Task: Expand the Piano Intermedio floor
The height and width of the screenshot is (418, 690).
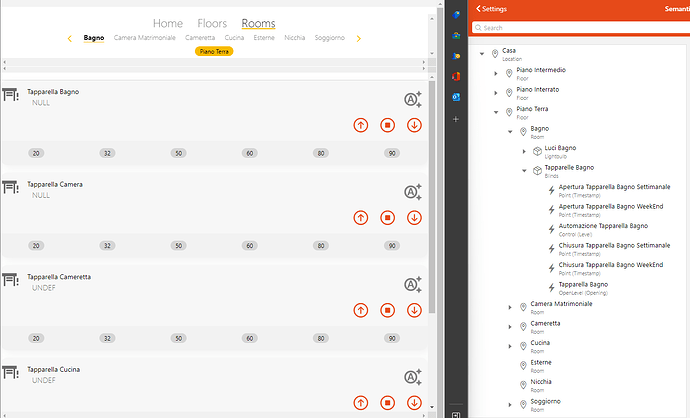Action: click(497, 73)
